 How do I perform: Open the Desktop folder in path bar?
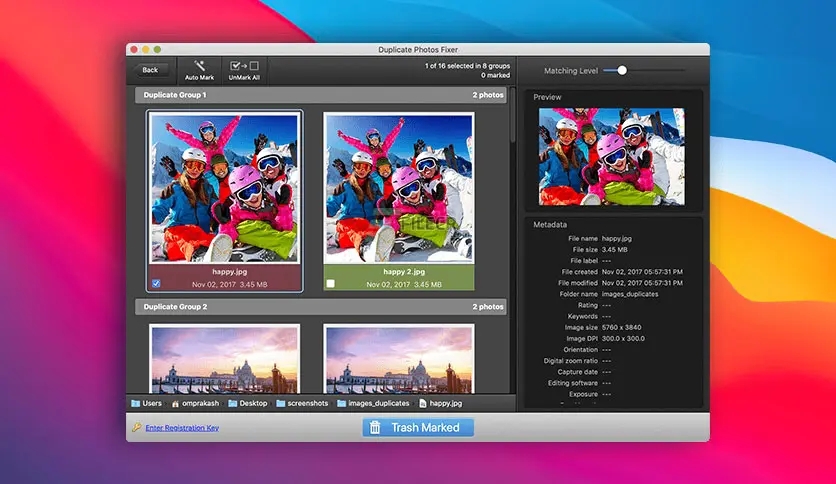coord(246,403)
